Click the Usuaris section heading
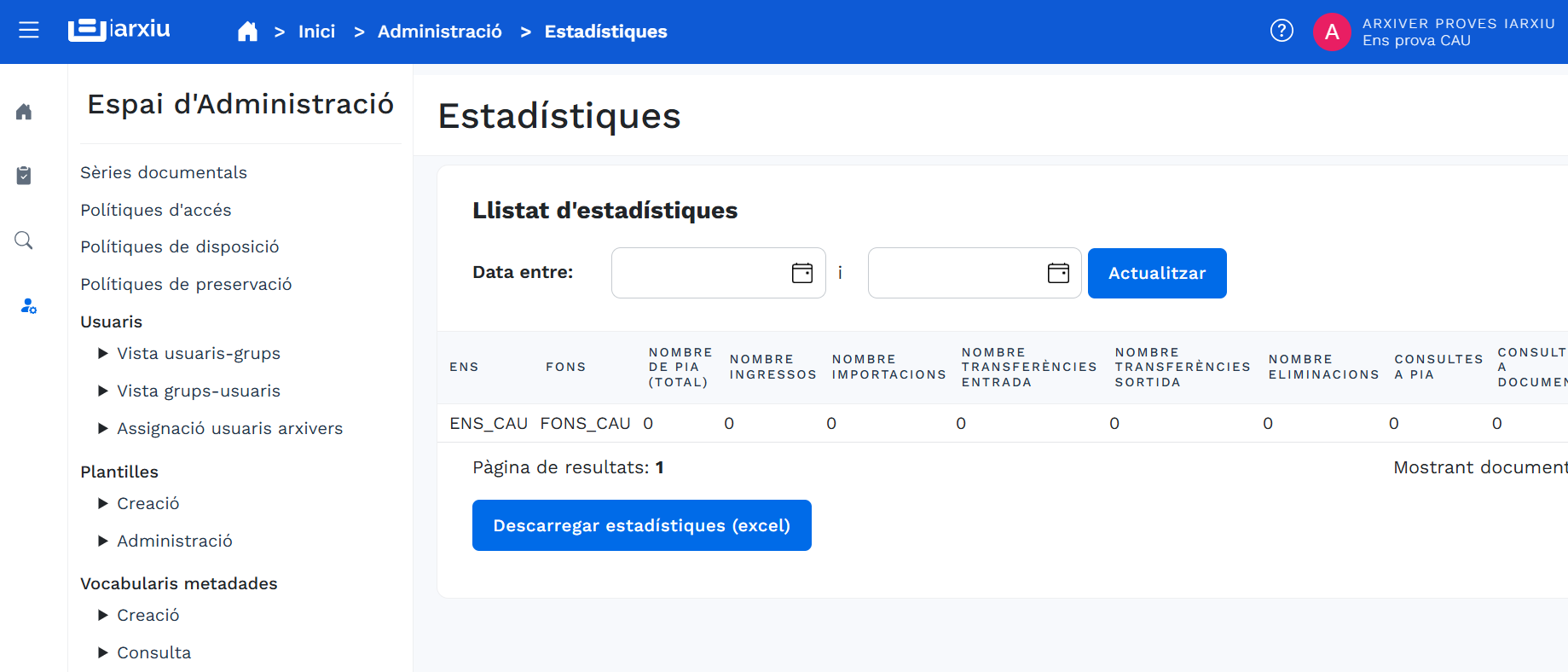Viewport: 1568px width, 672px height. tap(111, 322)
